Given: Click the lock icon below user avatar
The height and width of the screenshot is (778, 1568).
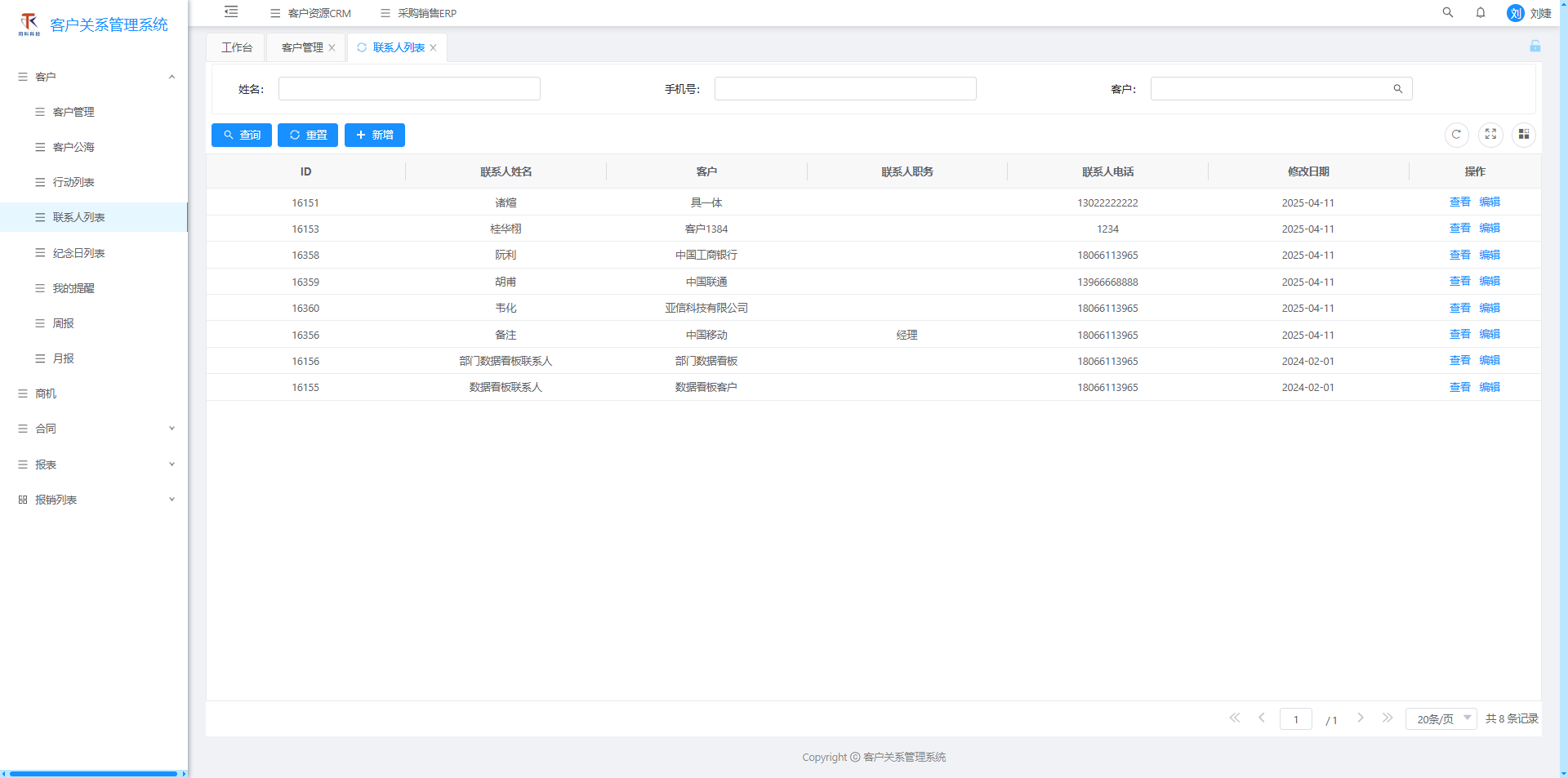Looking at the screenshot, I should (x=1535, y=47).
